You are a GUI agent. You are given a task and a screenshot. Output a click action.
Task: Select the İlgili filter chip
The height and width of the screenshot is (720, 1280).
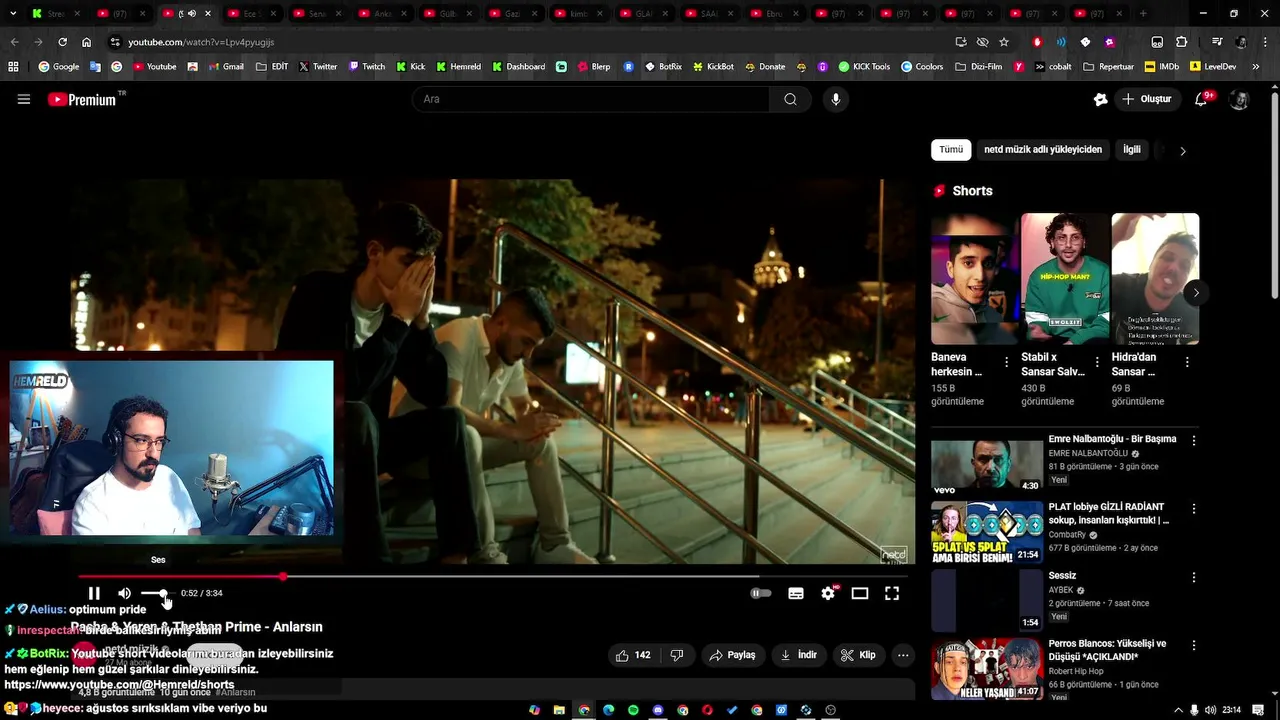tap(1132, 150)
